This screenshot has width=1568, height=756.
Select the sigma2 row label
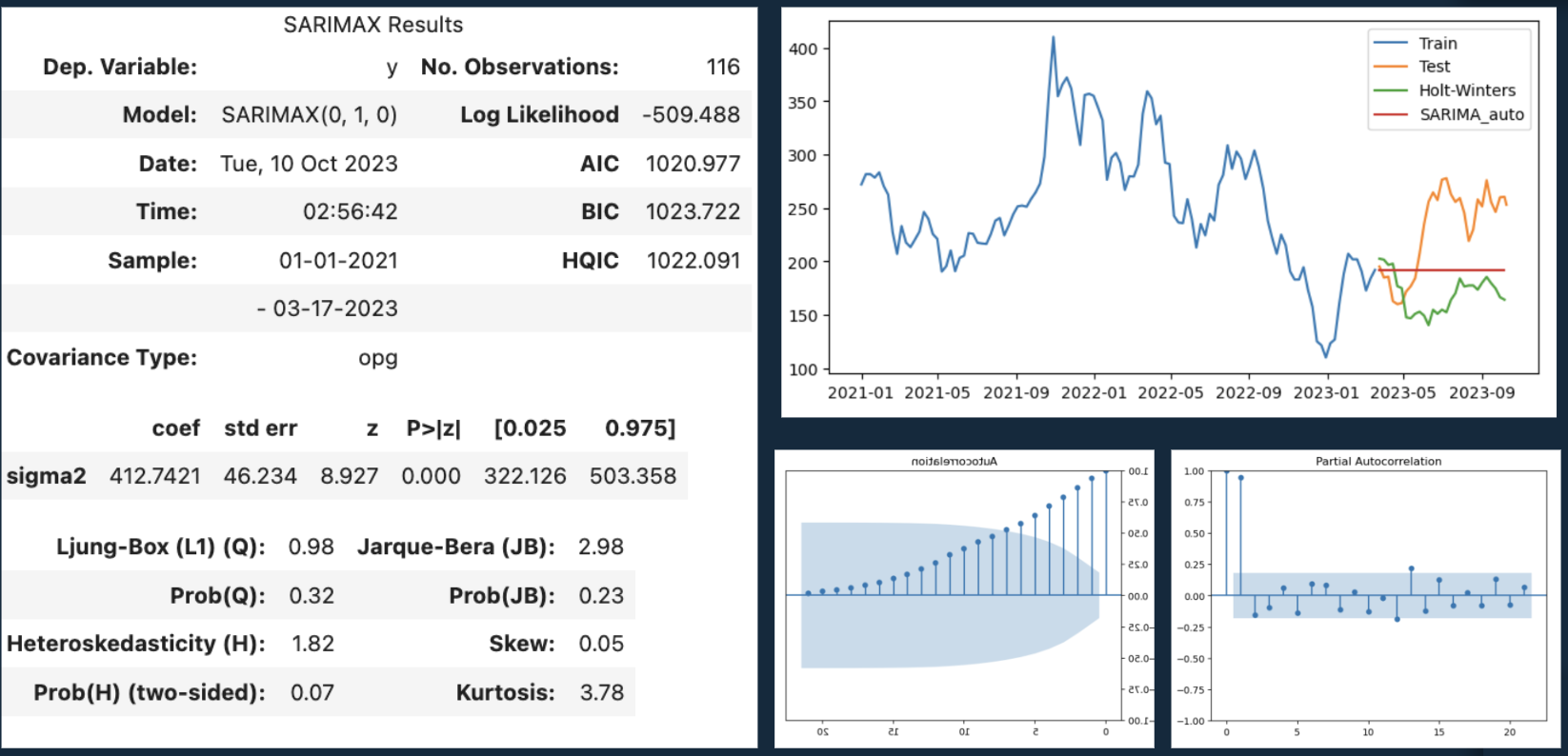click(x=47, y=476)
